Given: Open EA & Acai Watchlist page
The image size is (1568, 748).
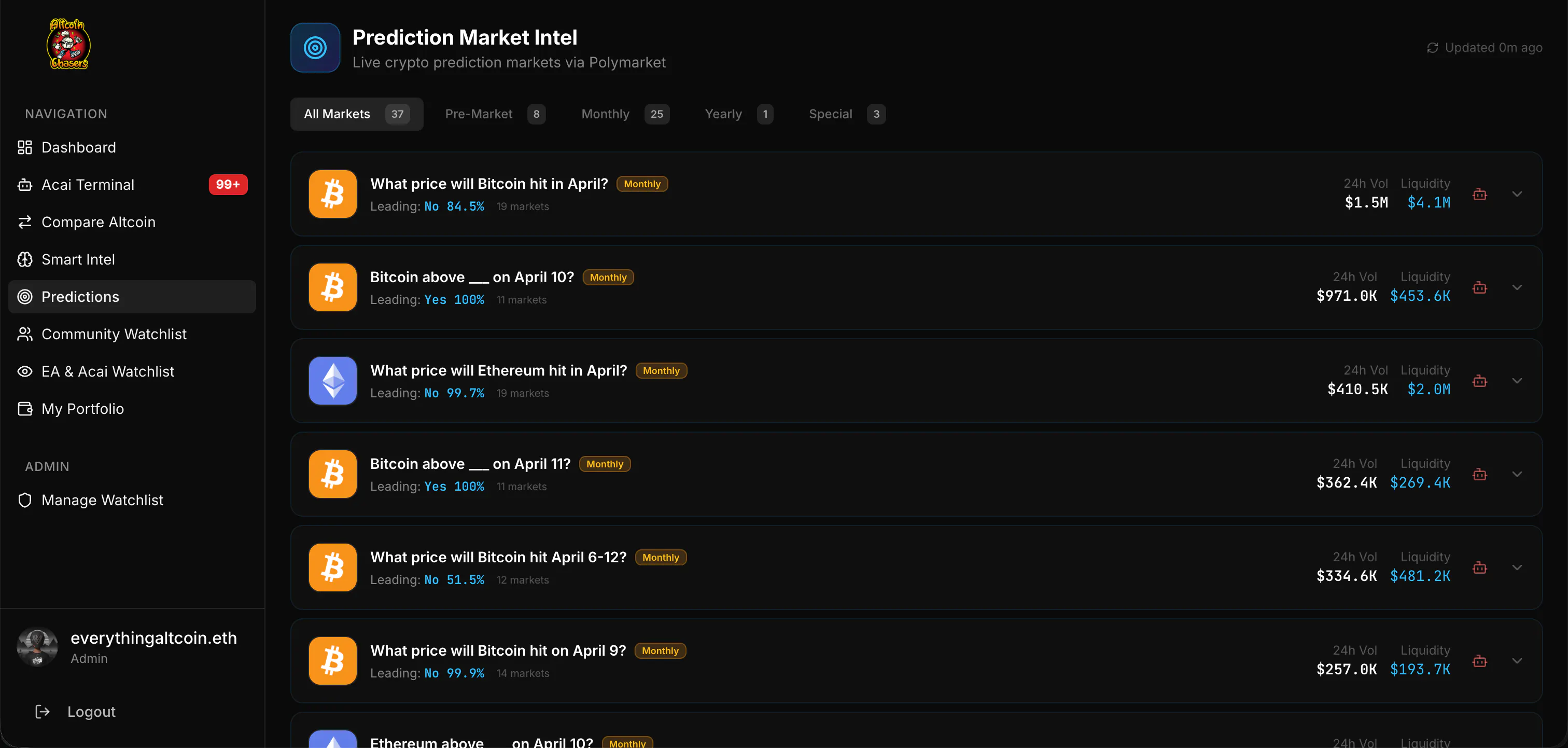Looking at the screenshot, I should point(132,371).
